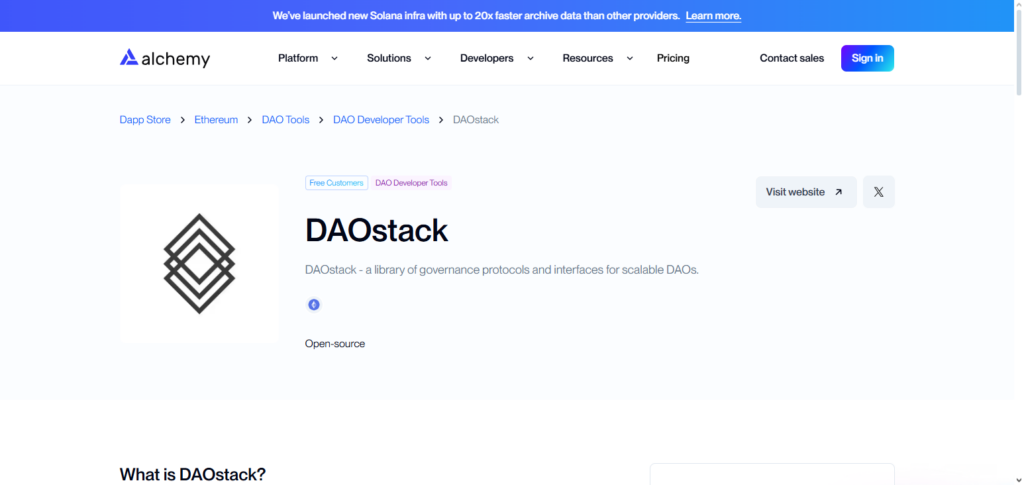Open the Solutions nav item
This screenshot has width=1024, height=485.
point(389,58)
